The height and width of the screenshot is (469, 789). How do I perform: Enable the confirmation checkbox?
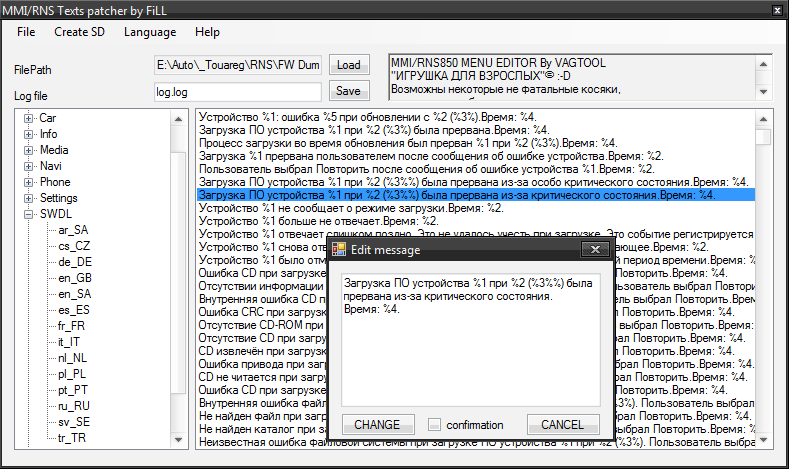(433, 425)
